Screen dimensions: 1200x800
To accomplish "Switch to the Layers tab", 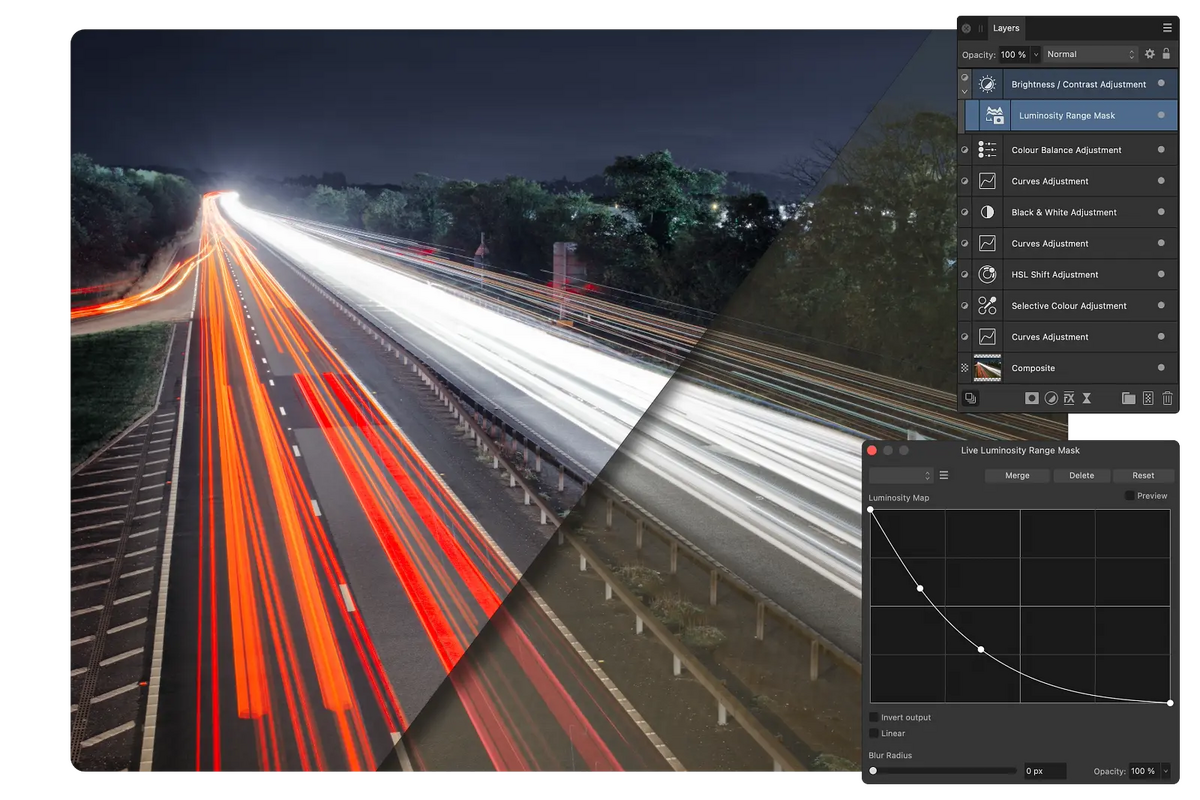I will pyautogui.click(x=1006, y=27).
